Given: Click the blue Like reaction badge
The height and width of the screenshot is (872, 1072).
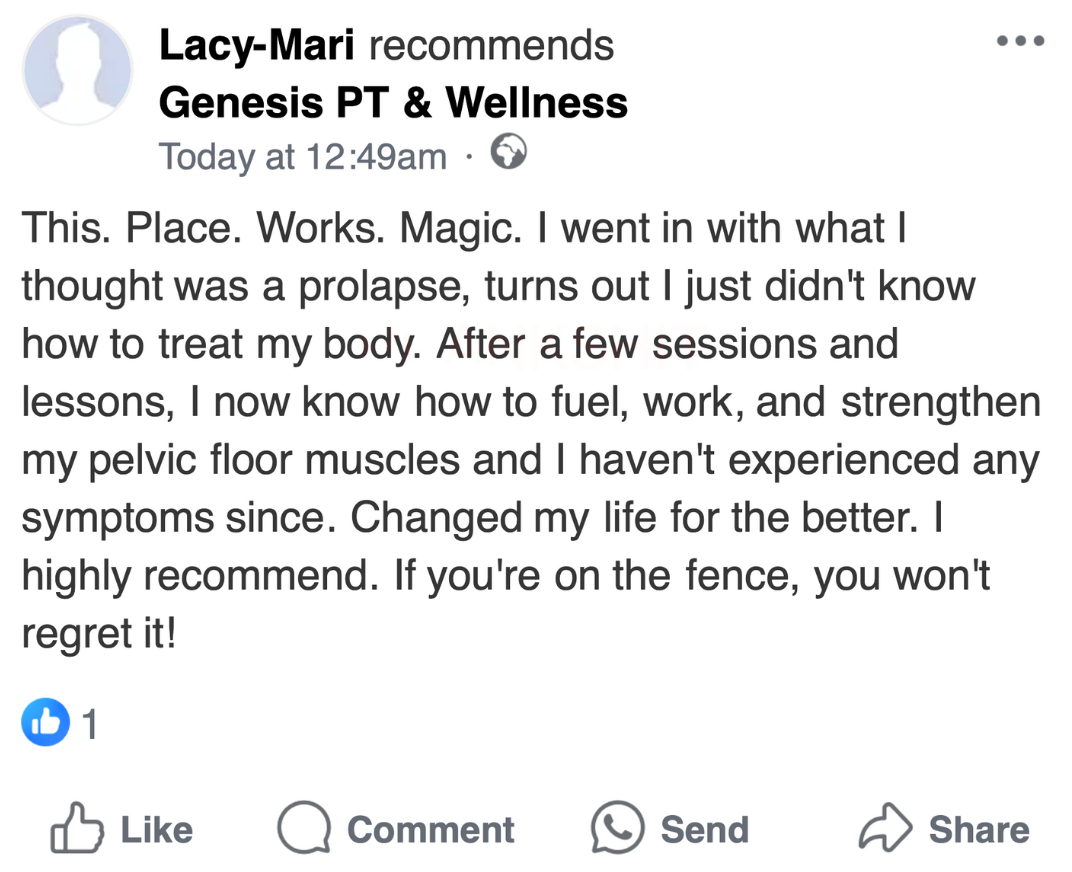Looking at the screenshot, I should click(x=45, y=722).
